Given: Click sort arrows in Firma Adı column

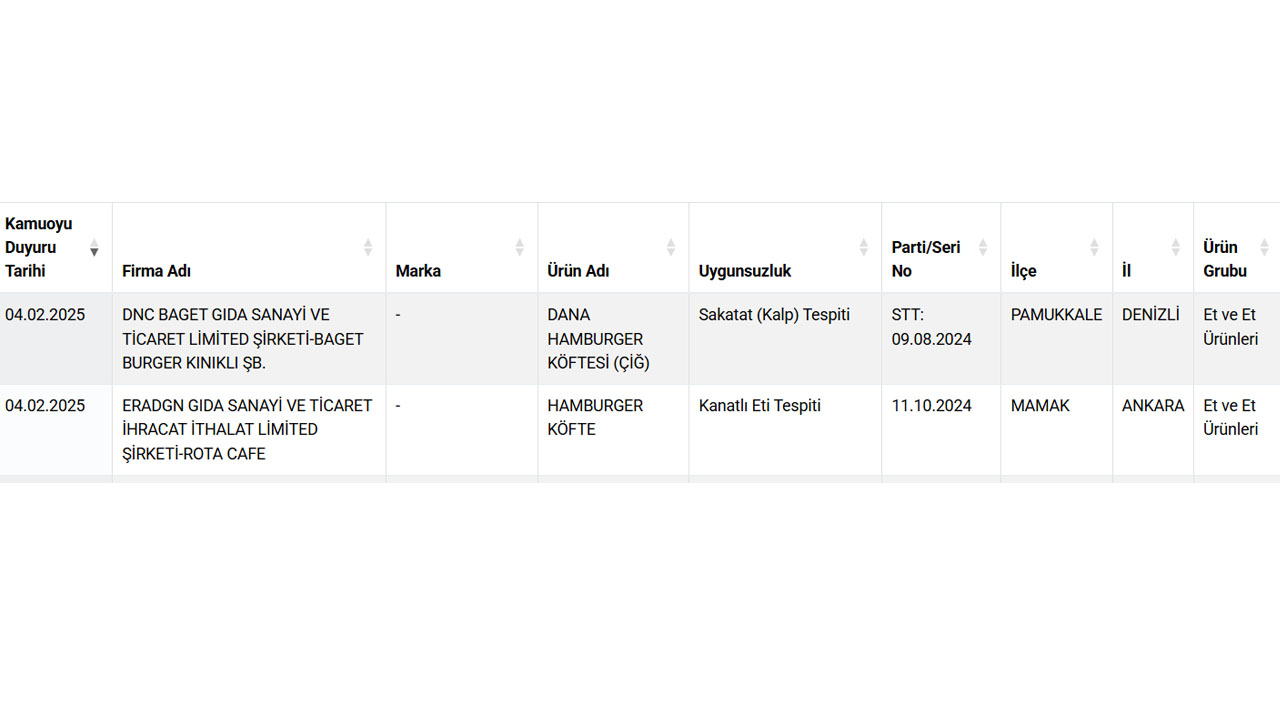Looking at the screenshot, I should [x=368, y=247].
